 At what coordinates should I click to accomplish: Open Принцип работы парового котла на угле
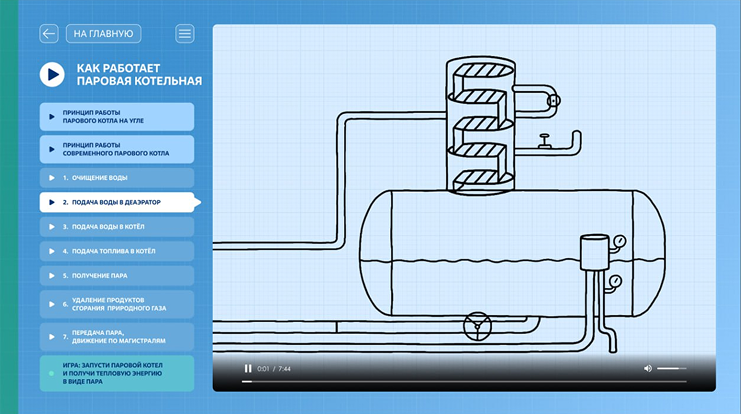pos(117,116)
